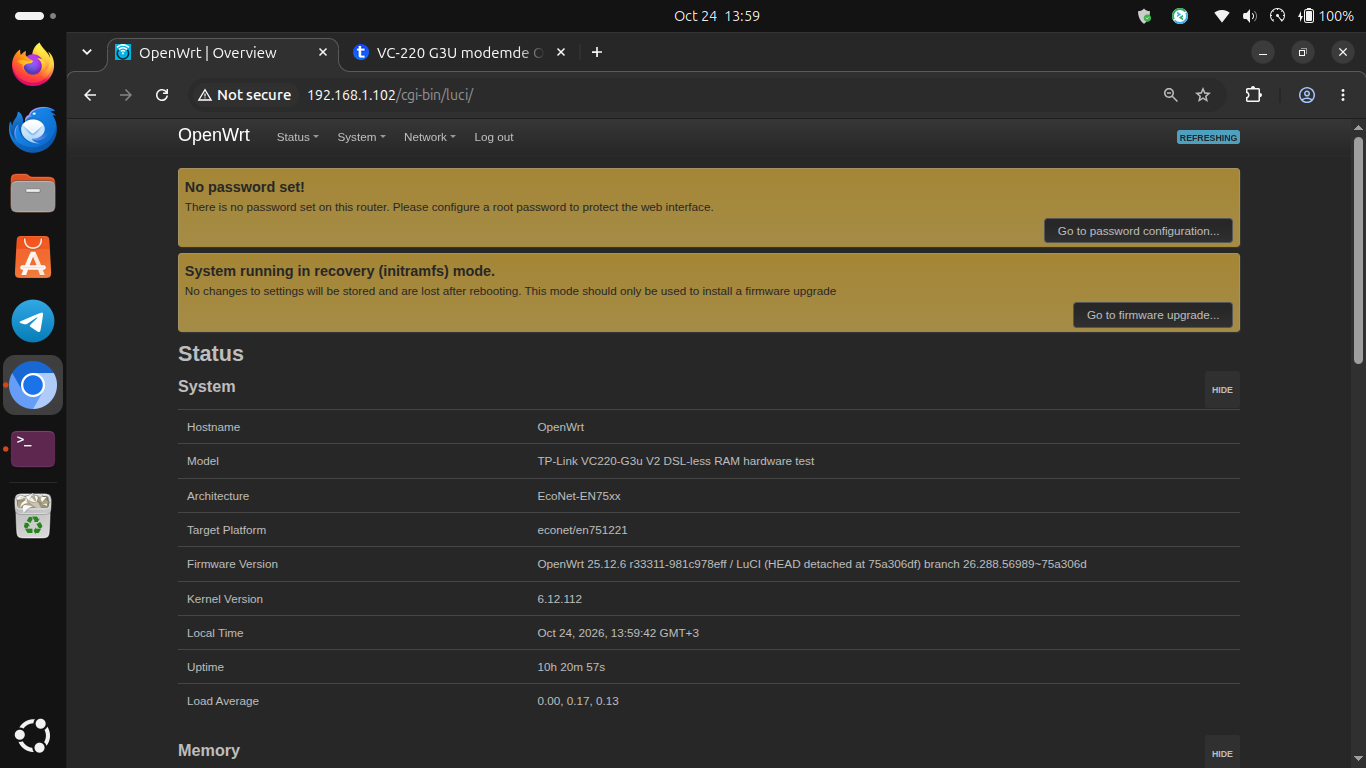Expand the Network menu in OpenWrt
This screenshot has height=768, width=1366.
point(429,137)
